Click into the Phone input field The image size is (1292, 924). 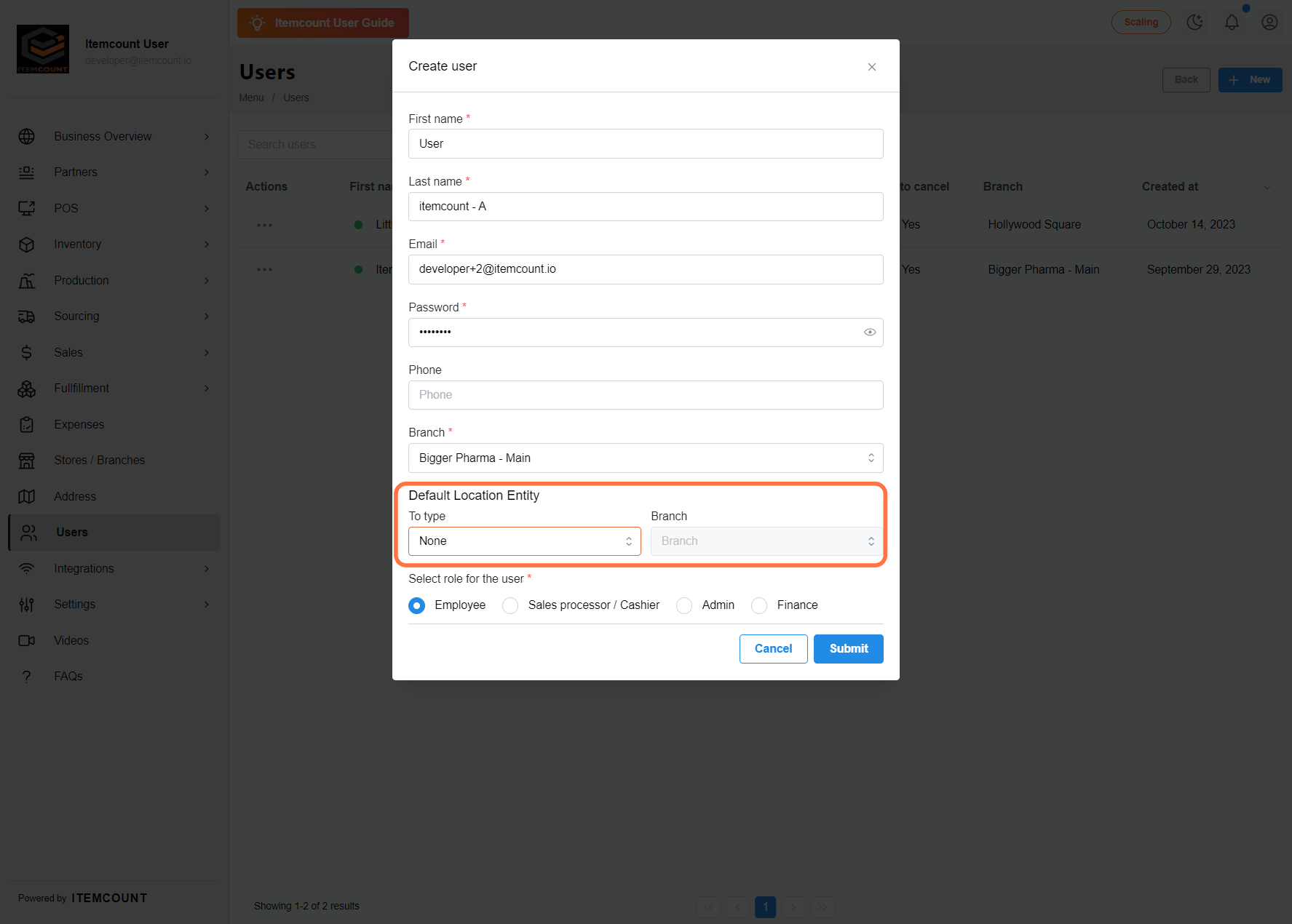point(646,395)
